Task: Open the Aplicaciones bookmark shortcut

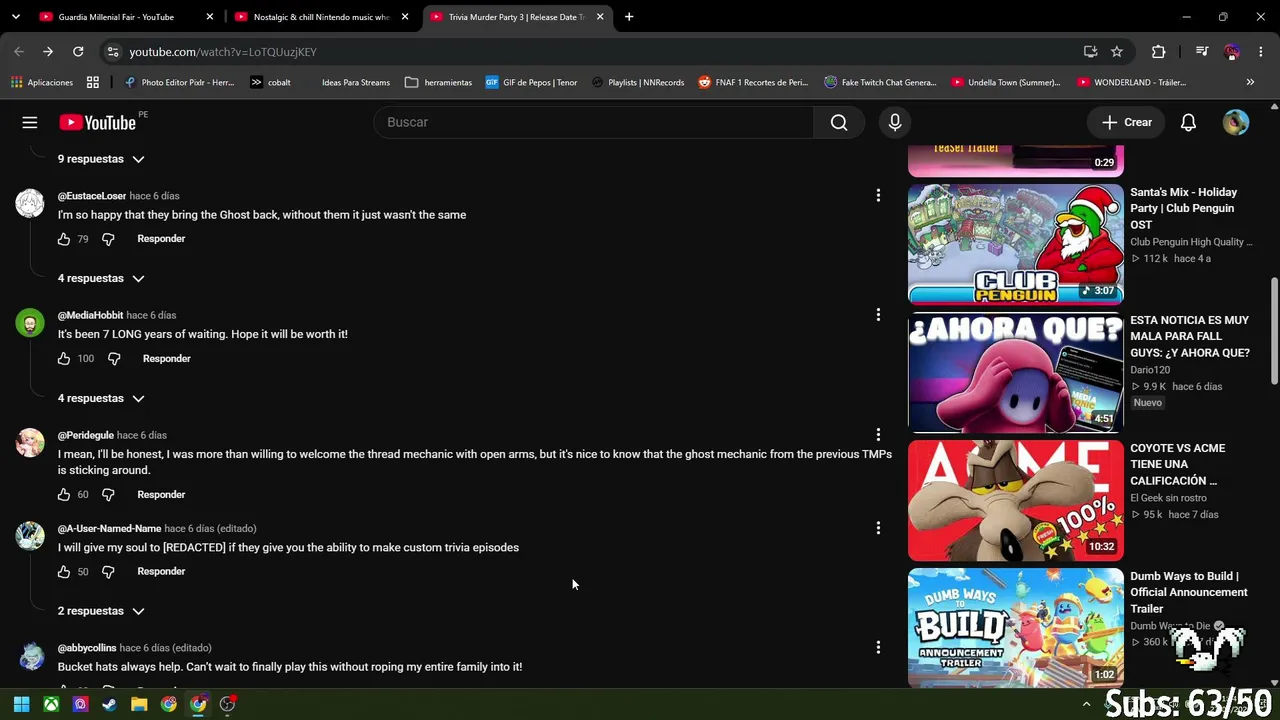Action: tap(42, 82)
